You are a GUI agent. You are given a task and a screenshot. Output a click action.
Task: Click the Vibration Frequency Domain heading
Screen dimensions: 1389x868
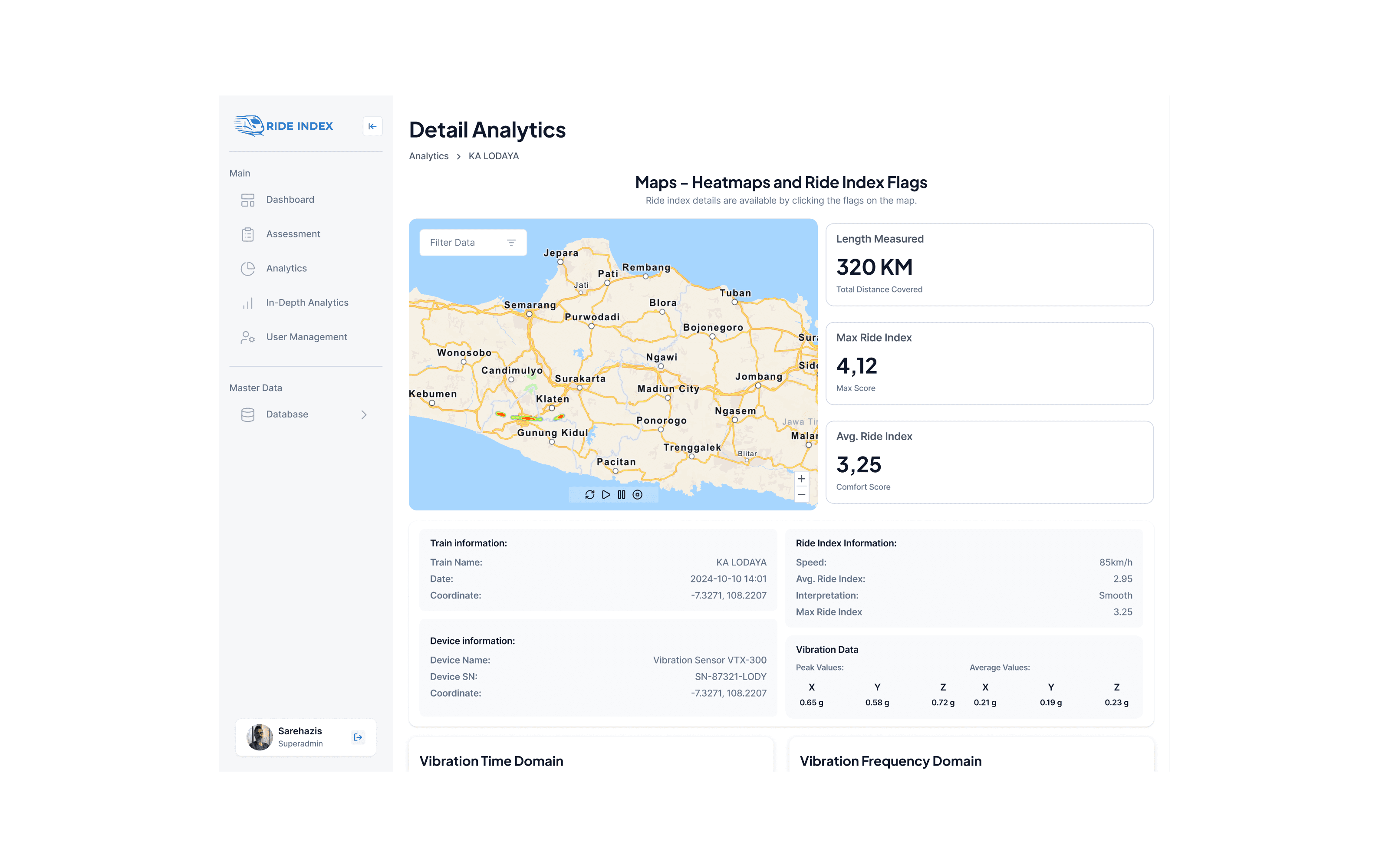coord(891,761)
